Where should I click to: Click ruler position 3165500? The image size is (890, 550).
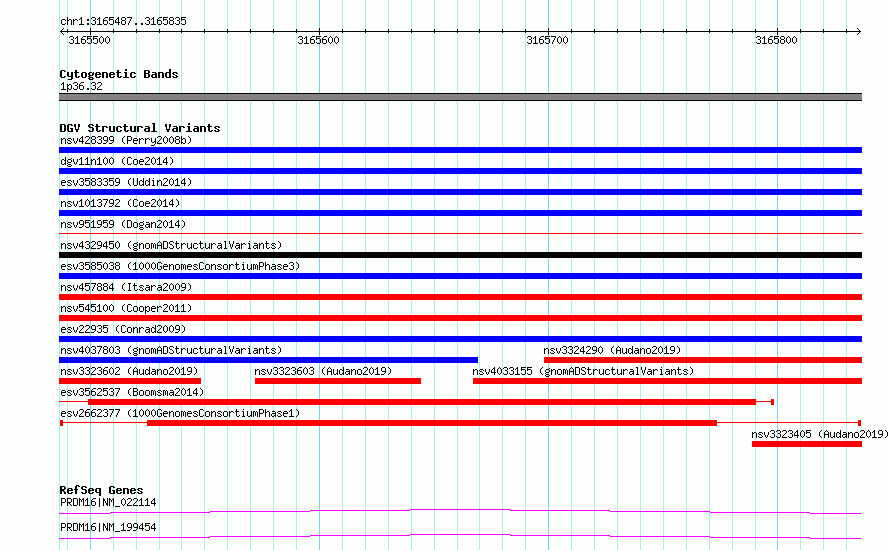click(x=89, y=40)
